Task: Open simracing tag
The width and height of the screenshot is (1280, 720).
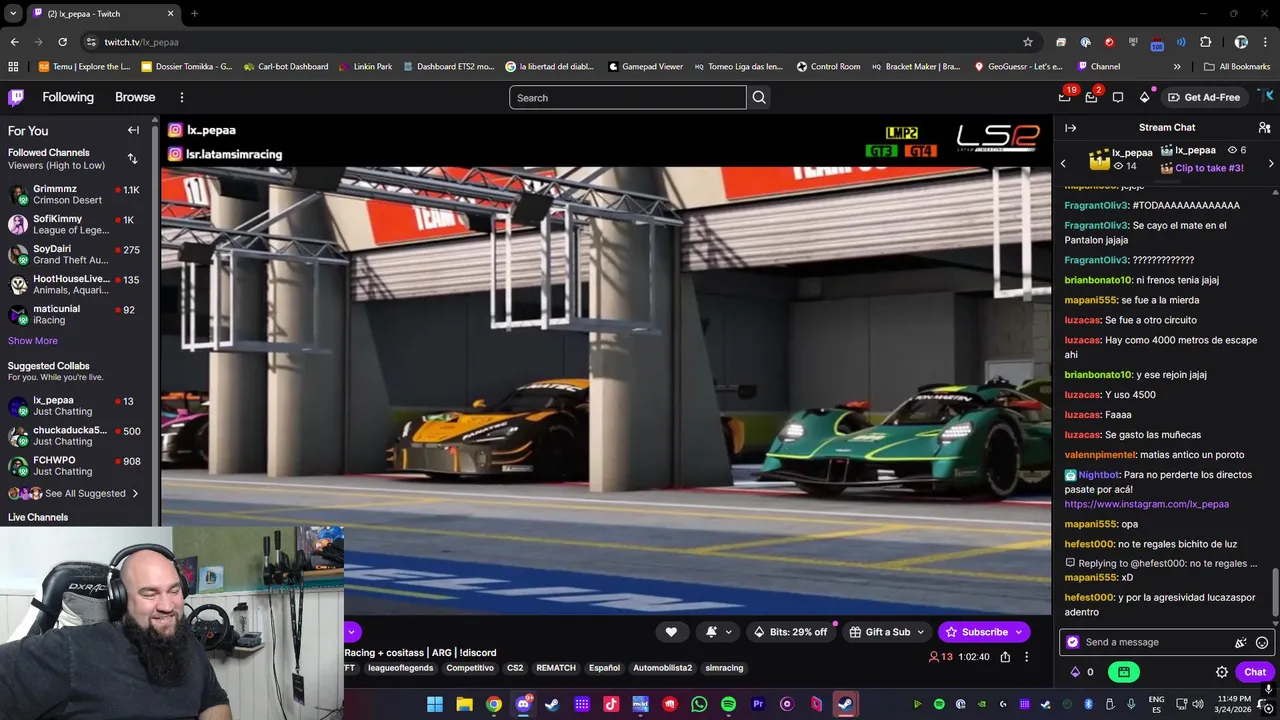Action: click(724, 668)
